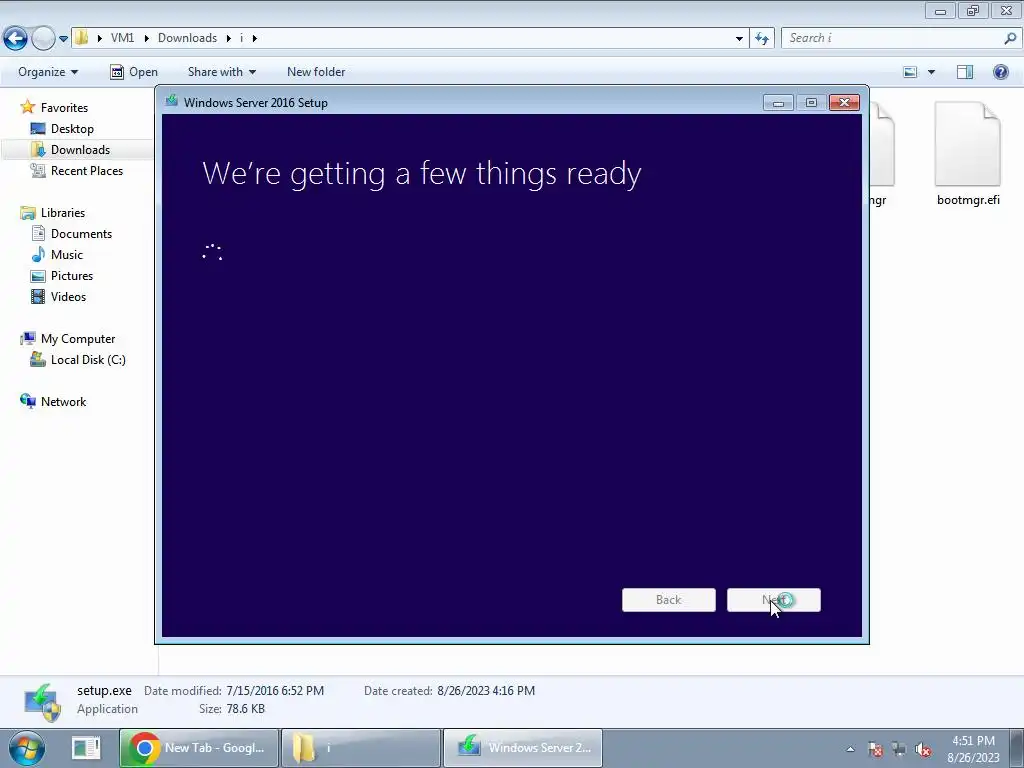Viewport: 1024px width, 768px height.
Task: Open the views dropdown arrow
Action: [x=931, y=72]
